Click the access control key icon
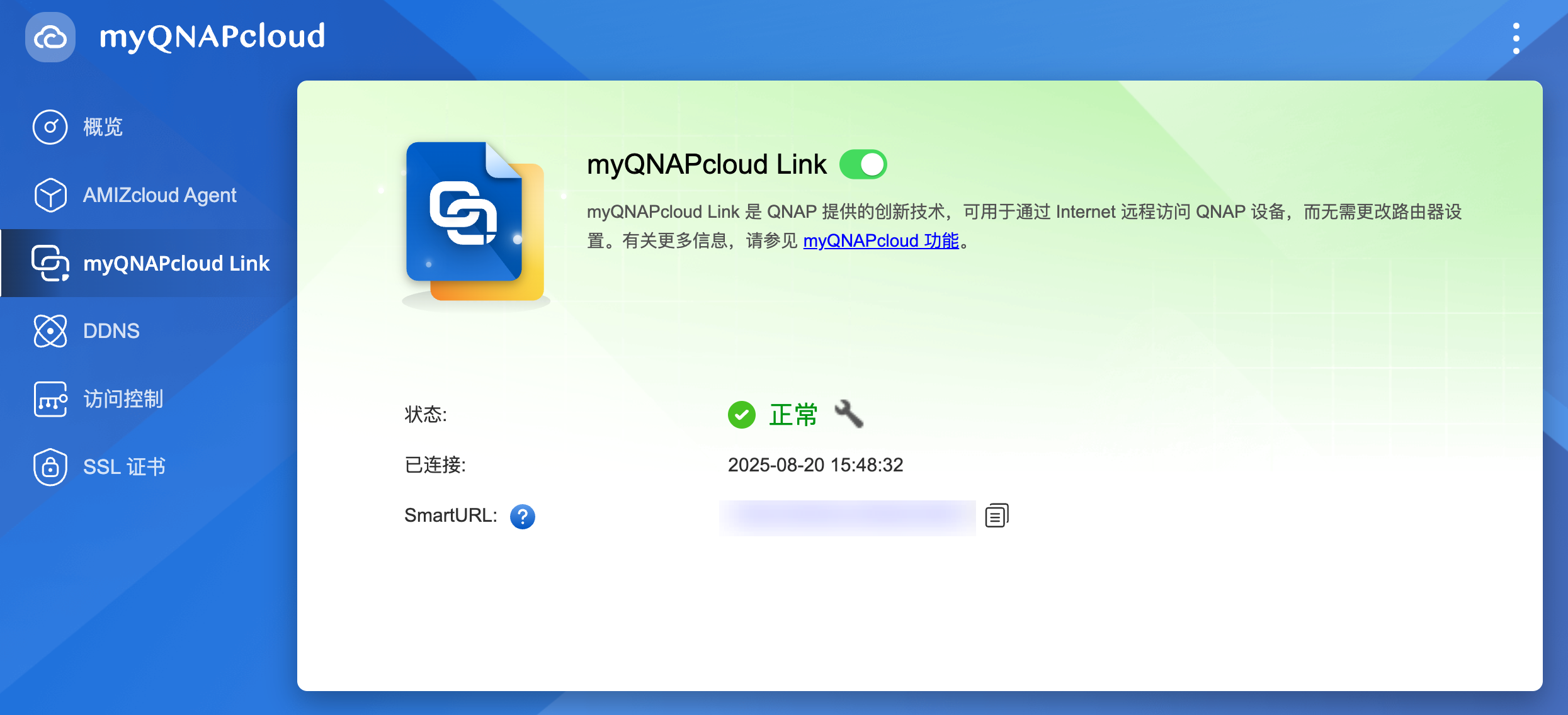Screen dimensions: 1568x715 click(50, 399)
